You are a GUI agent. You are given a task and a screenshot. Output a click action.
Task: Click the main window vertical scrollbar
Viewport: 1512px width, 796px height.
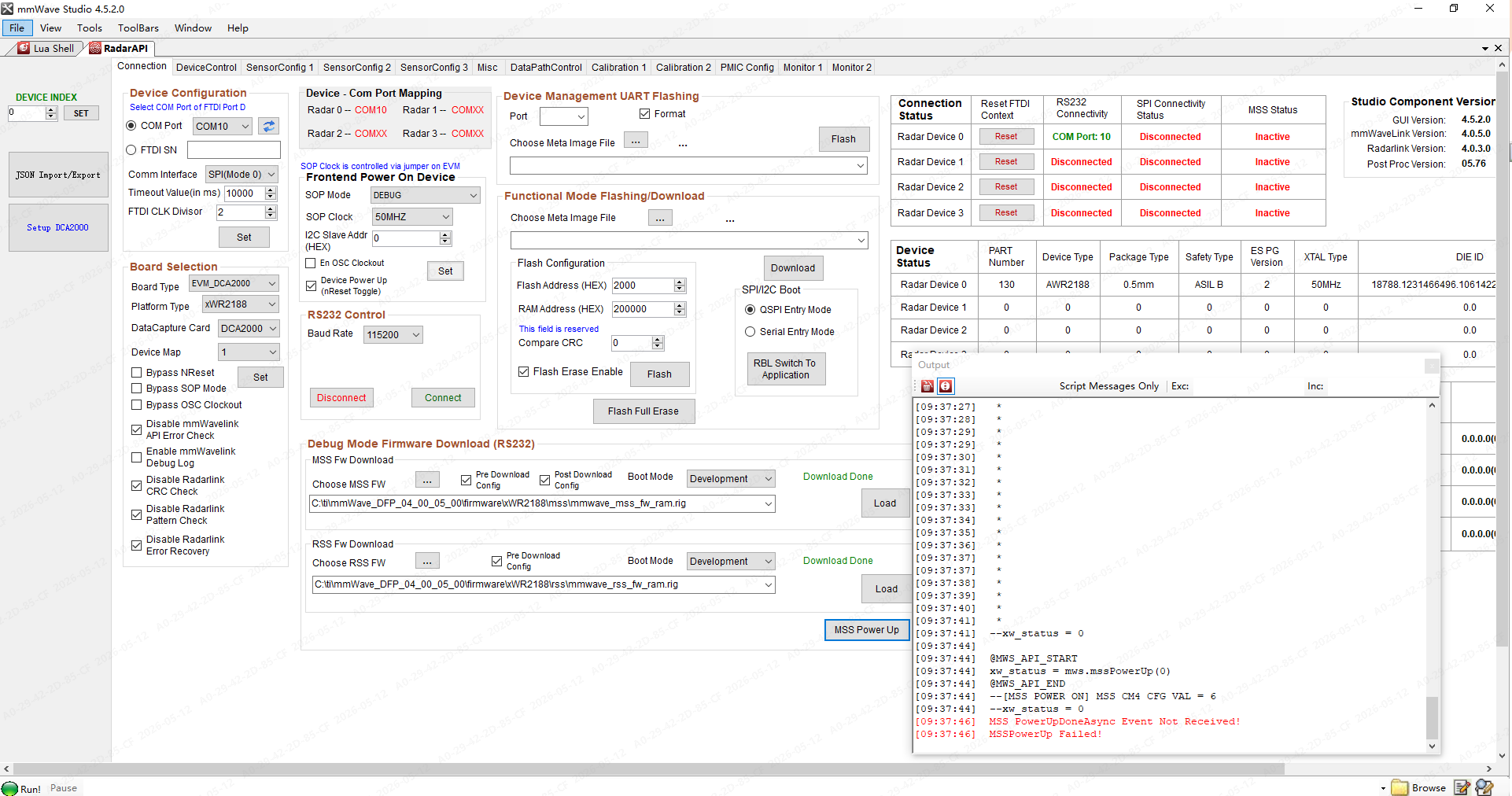tap(1503, 359)
